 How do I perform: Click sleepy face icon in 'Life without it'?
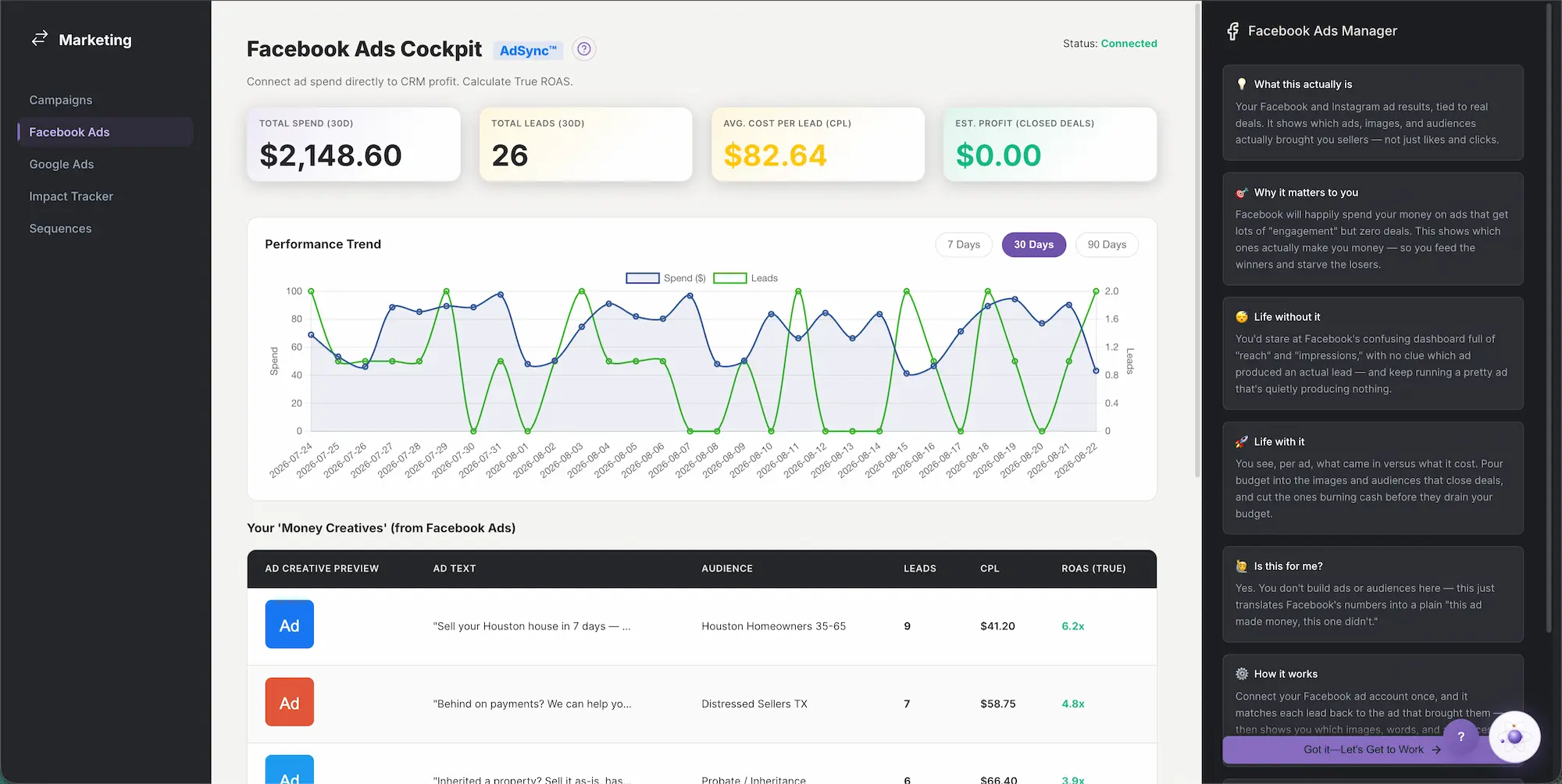pos(1242,317)
